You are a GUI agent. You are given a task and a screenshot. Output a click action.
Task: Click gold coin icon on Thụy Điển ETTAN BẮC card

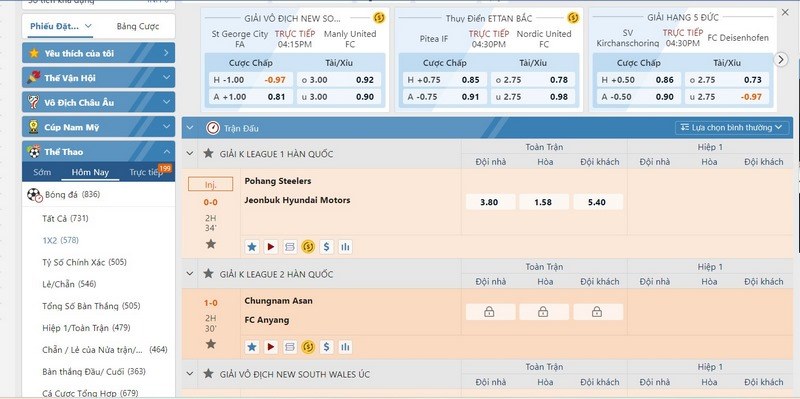tap(572, 18)
